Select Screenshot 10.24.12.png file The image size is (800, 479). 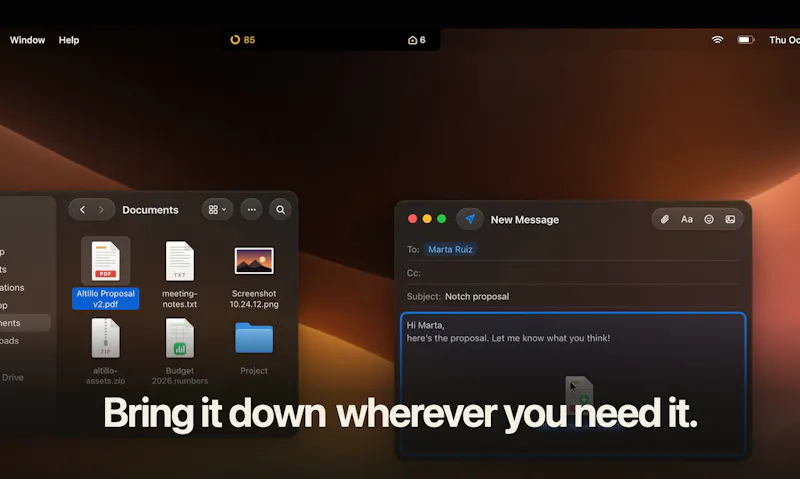(254, 275)
